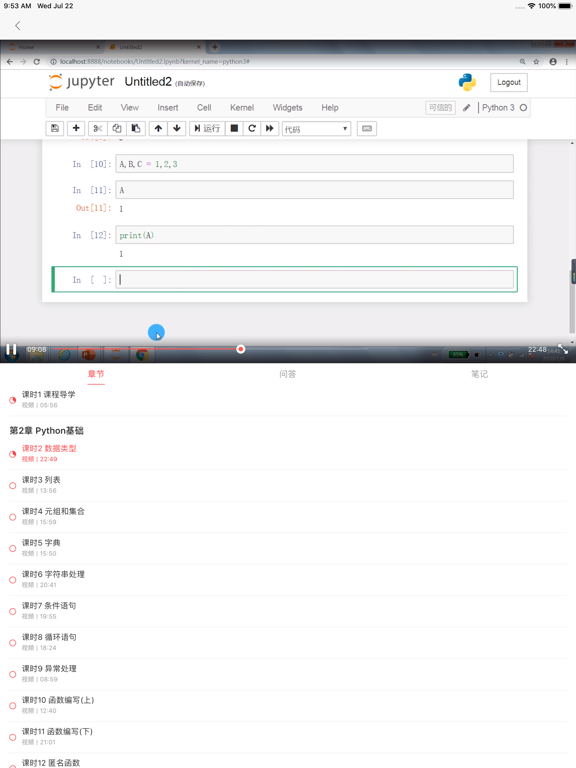Viewport: 576px width, 768px height.
Task: Open lesson 课时4 元组和集合
Action: (288, 516)
